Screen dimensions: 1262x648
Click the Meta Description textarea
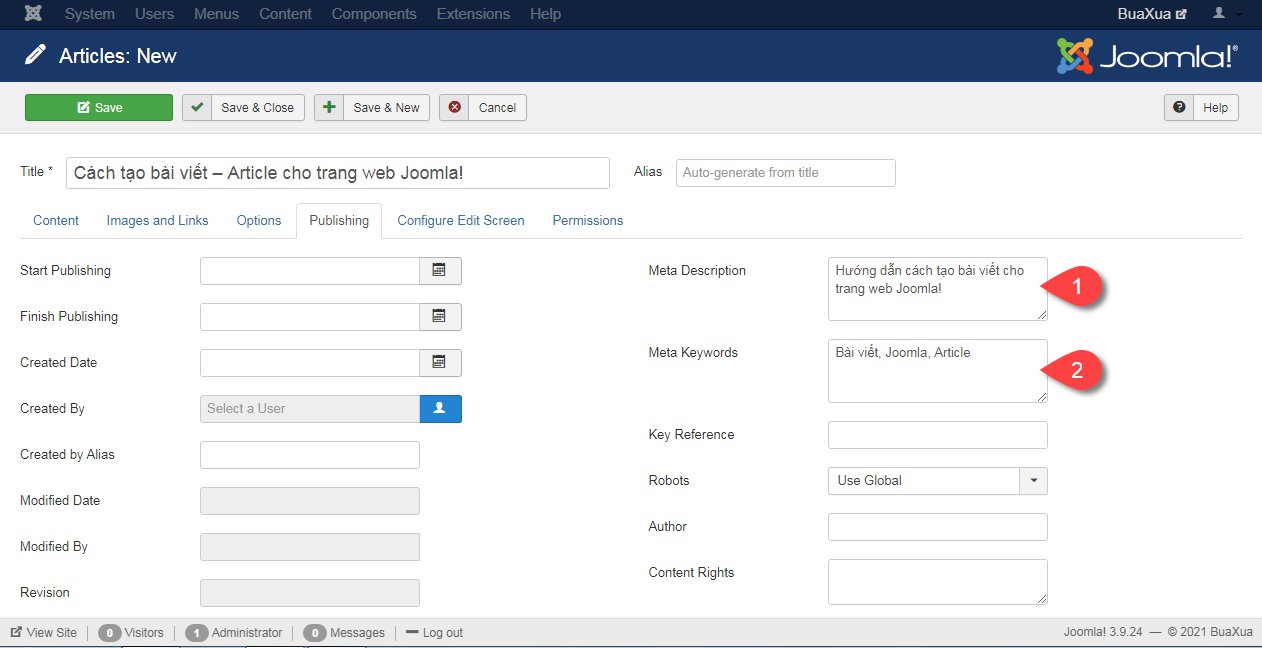938,289
